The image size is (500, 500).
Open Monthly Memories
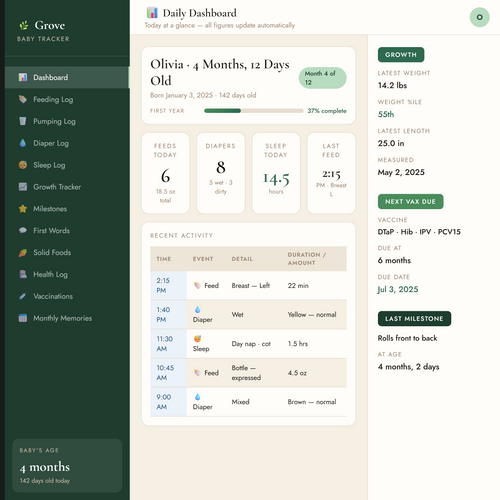[67, 318]
